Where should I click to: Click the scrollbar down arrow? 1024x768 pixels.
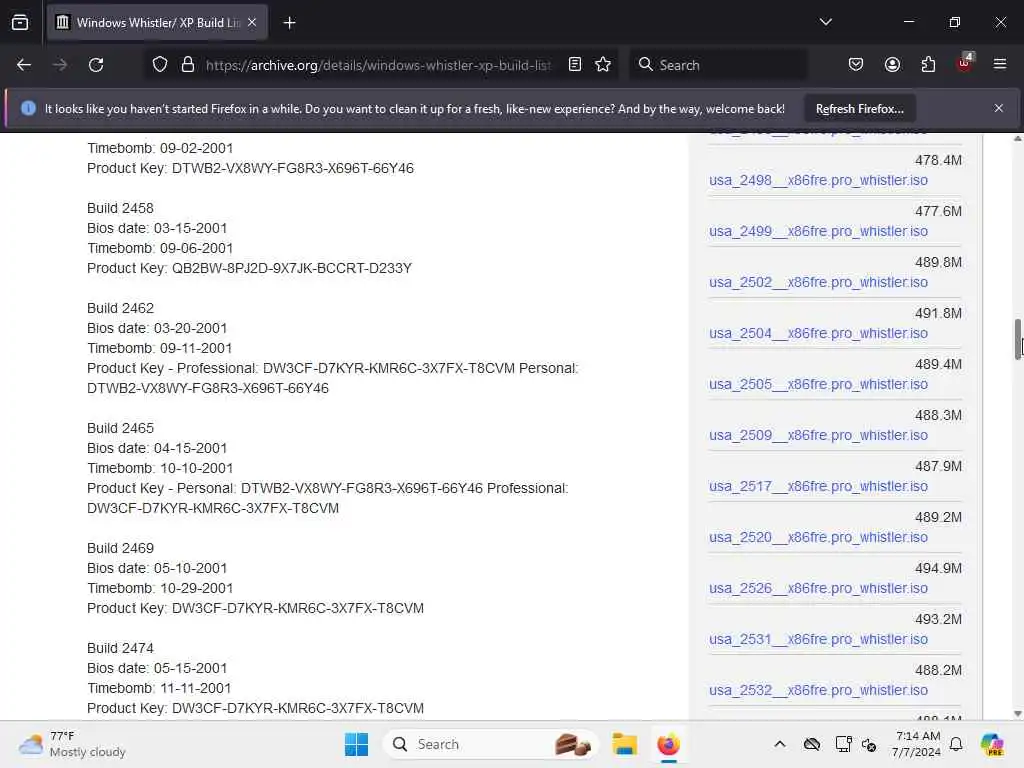click(1017, 714)
